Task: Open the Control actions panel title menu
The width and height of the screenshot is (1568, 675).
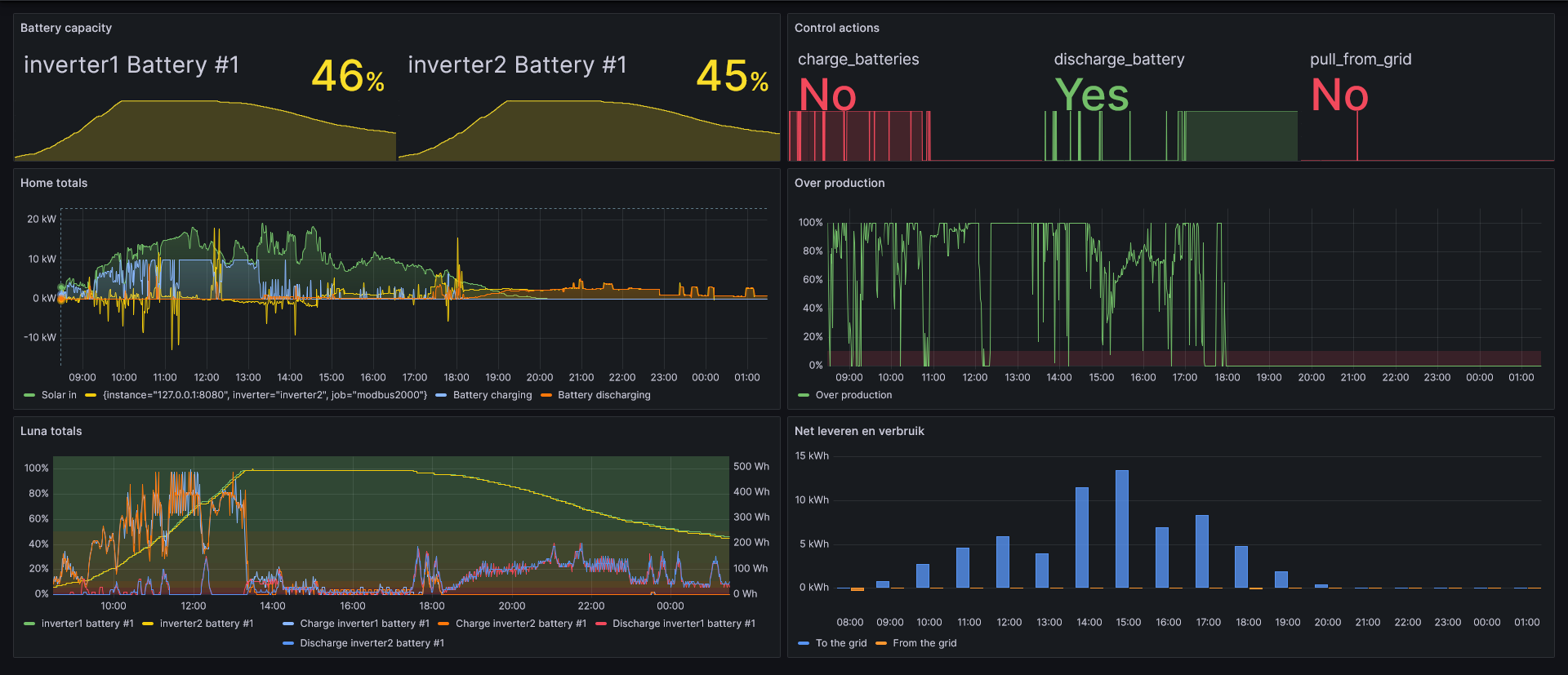Action: tap(837, 28)
